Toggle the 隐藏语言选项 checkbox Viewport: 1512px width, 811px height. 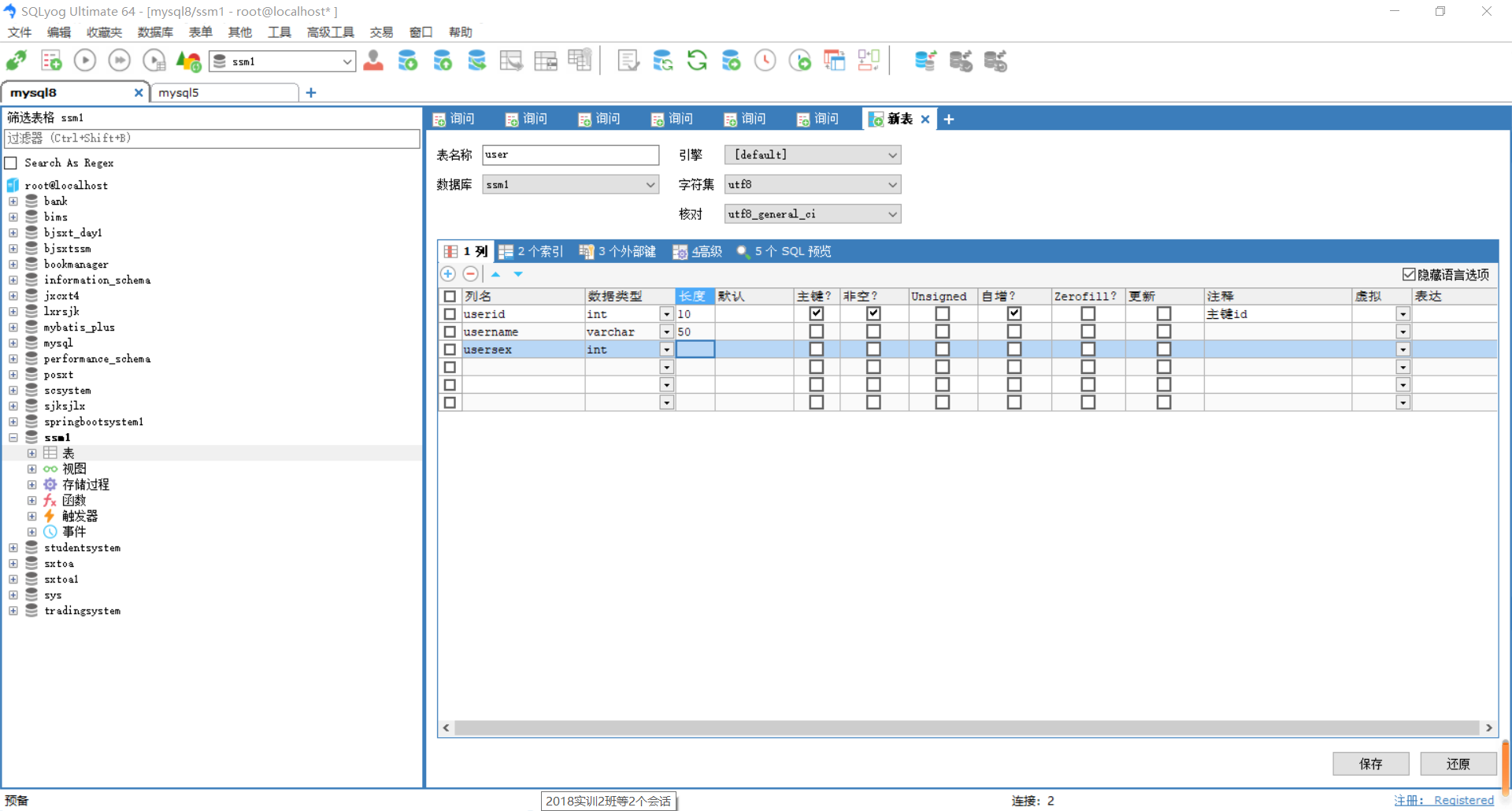click(x=1409, y=274)
